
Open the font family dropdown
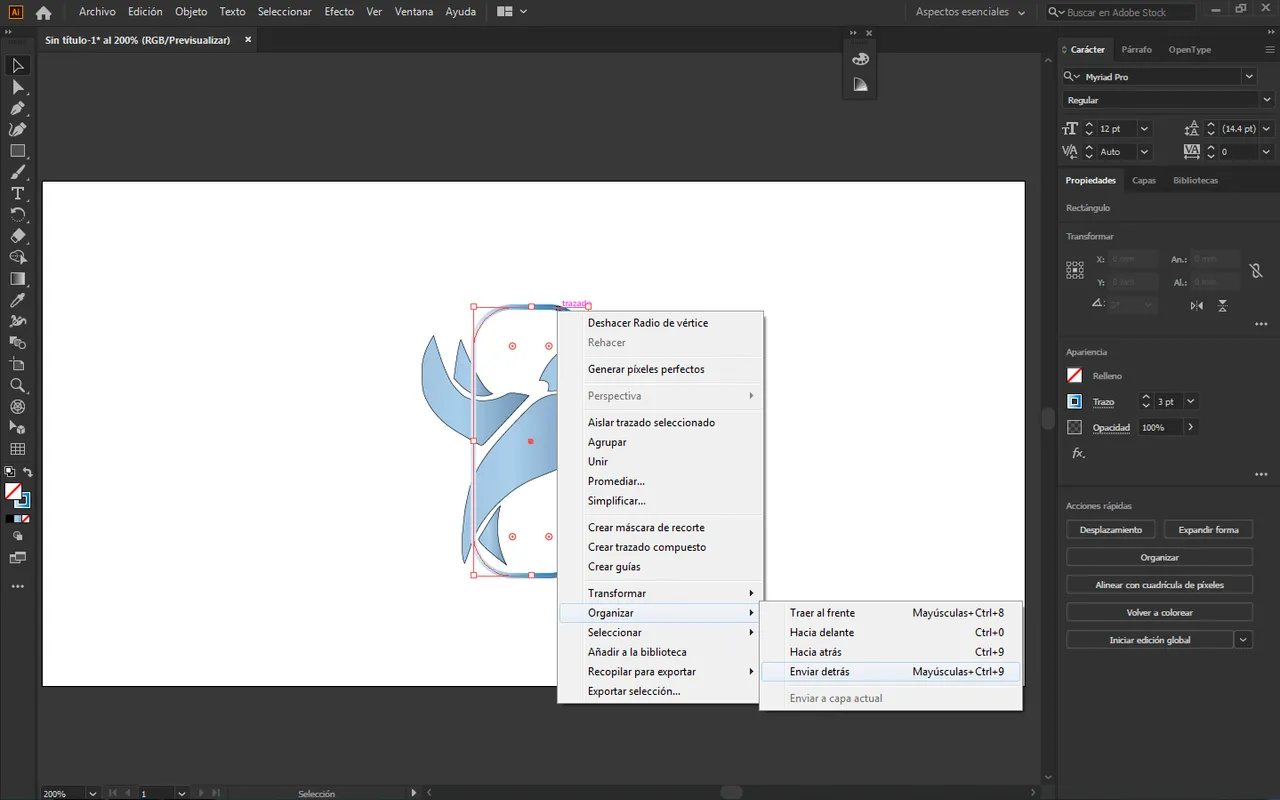tap(1249, 76)
